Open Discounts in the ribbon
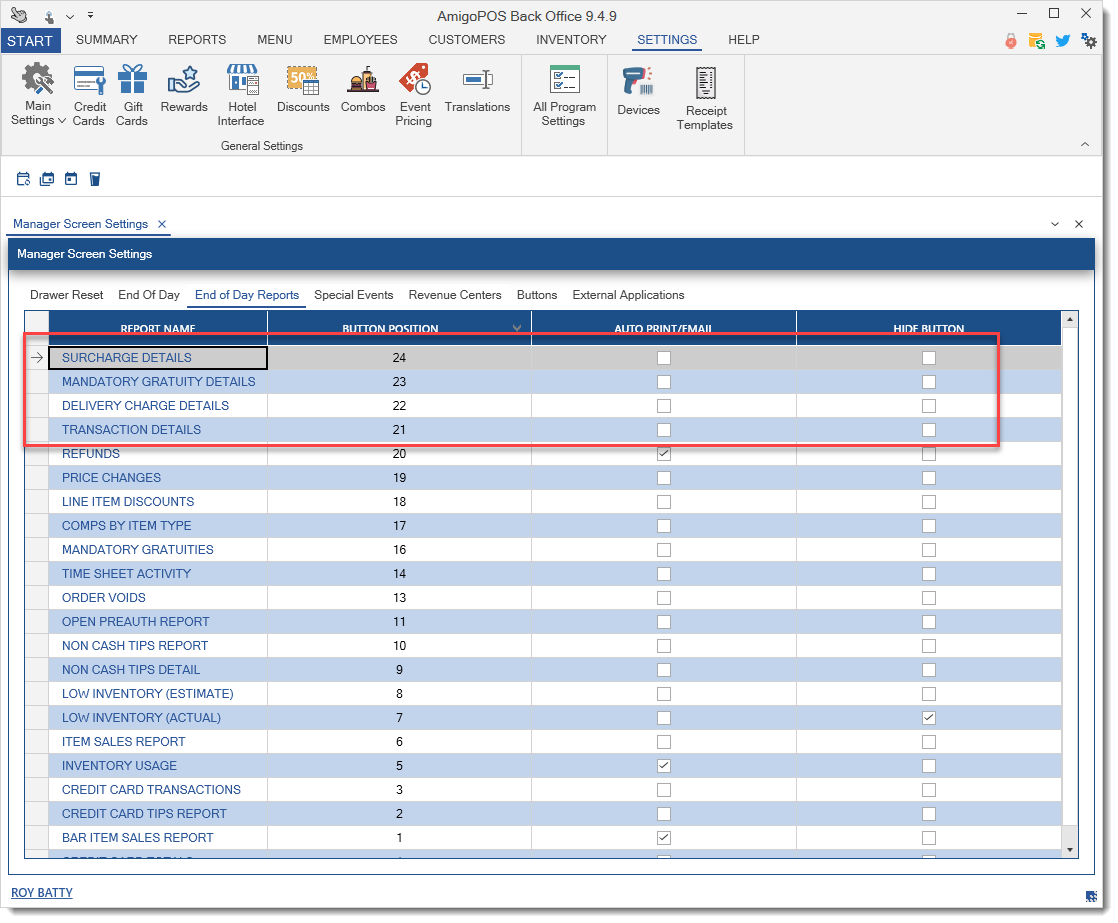The width and height of the screenshot is (1118, 923). (303, 90)
